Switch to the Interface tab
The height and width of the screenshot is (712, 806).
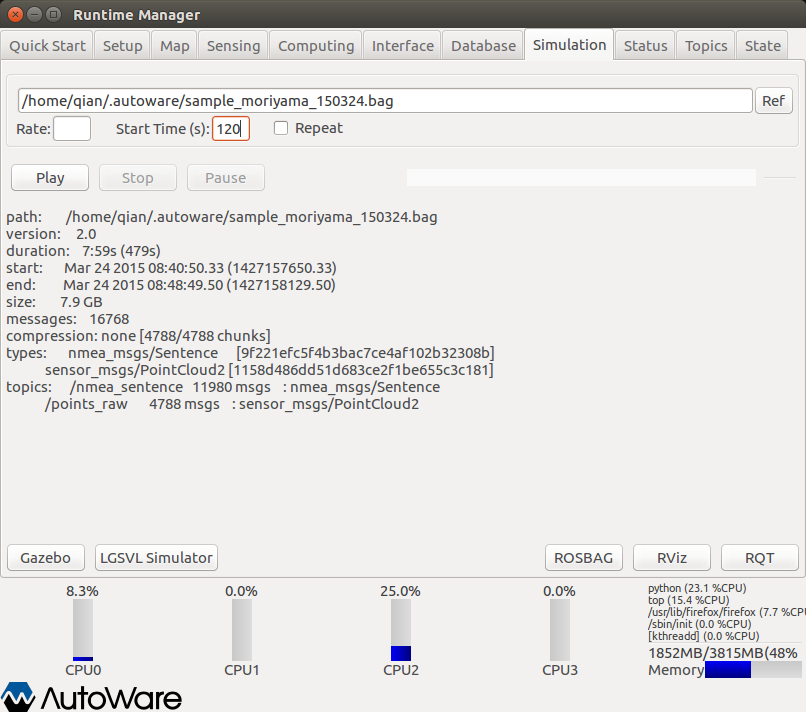click(402, 46)
